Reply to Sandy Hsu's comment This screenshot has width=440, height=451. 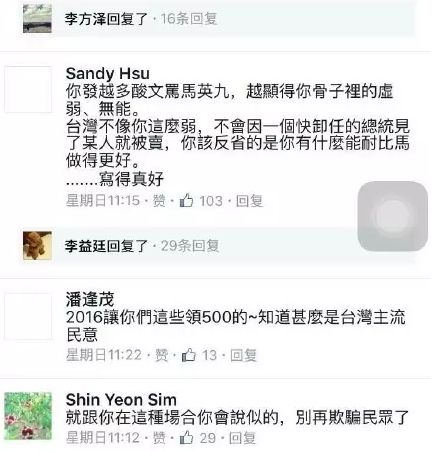coord(249,201)
